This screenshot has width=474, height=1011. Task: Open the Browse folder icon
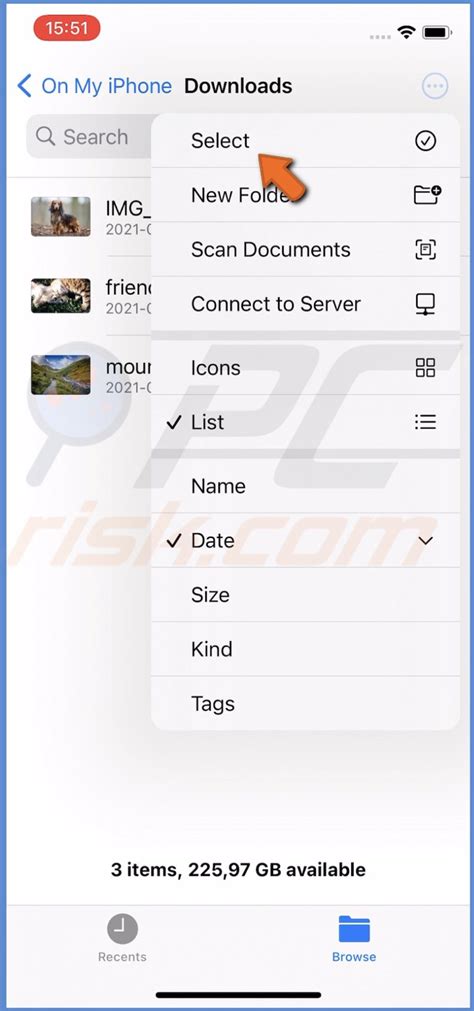coord(354,929)
